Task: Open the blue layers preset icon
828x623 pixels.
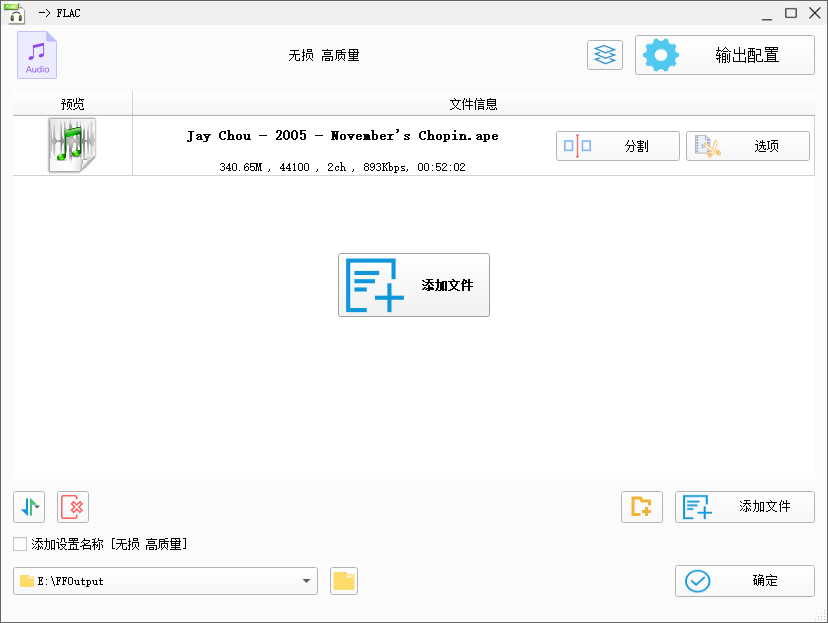Action: (x=604, y=55)
